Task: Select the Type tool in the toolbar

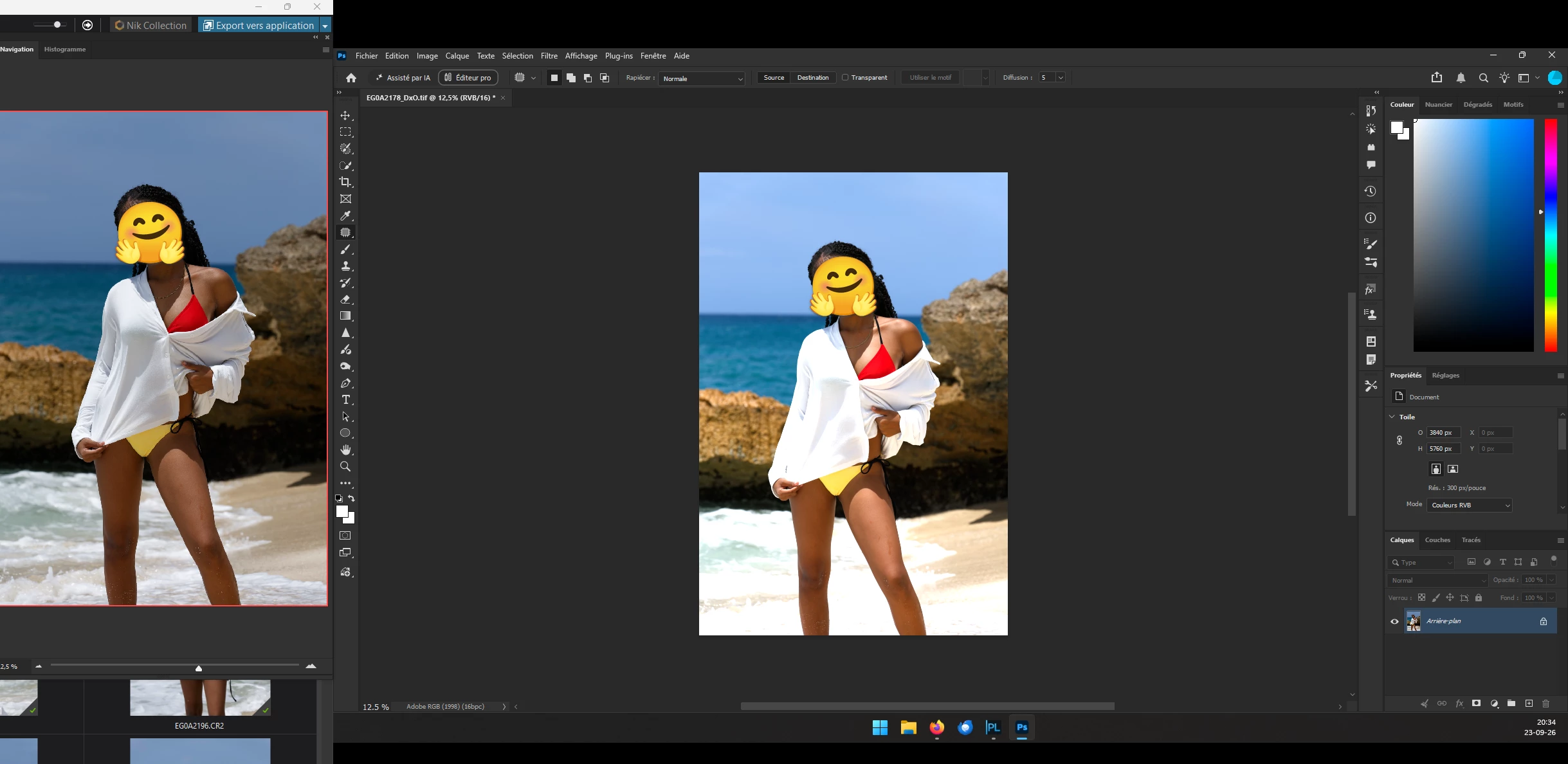Action: (345, 399)
